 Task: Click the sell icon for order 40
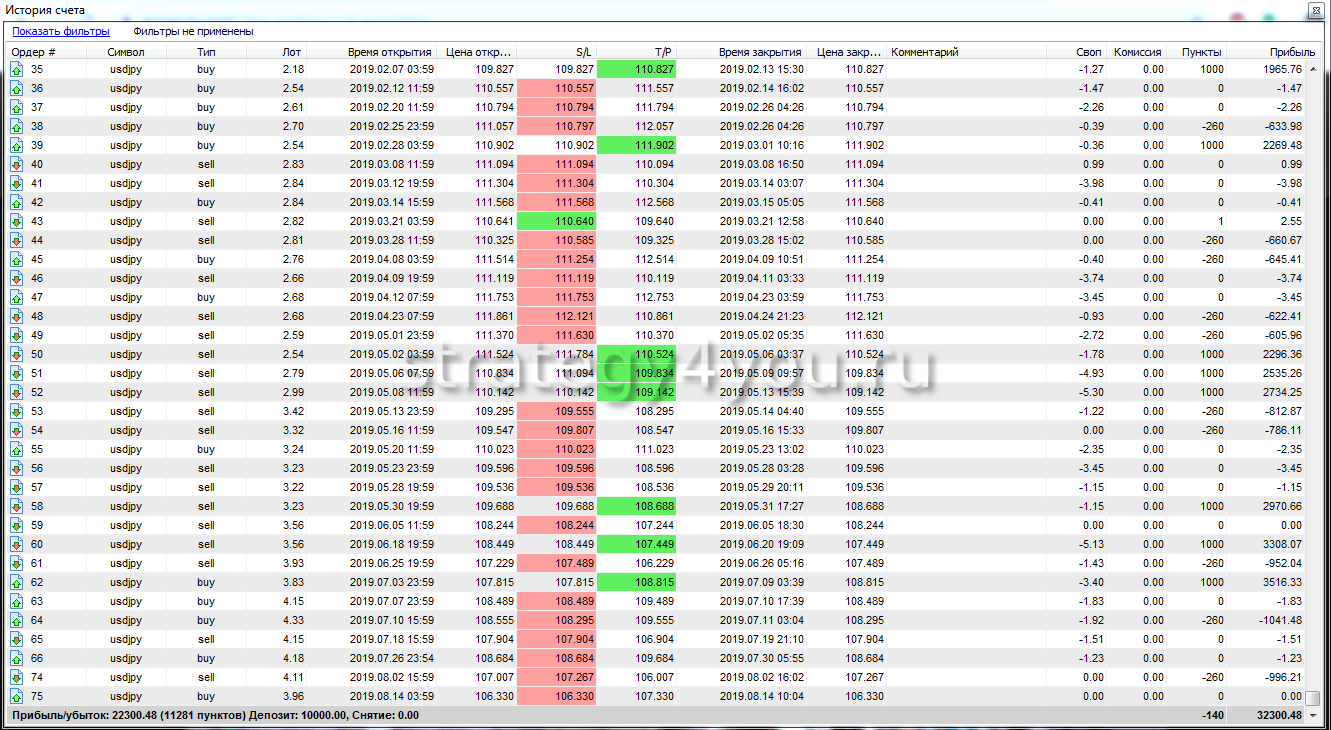[17, 164]
